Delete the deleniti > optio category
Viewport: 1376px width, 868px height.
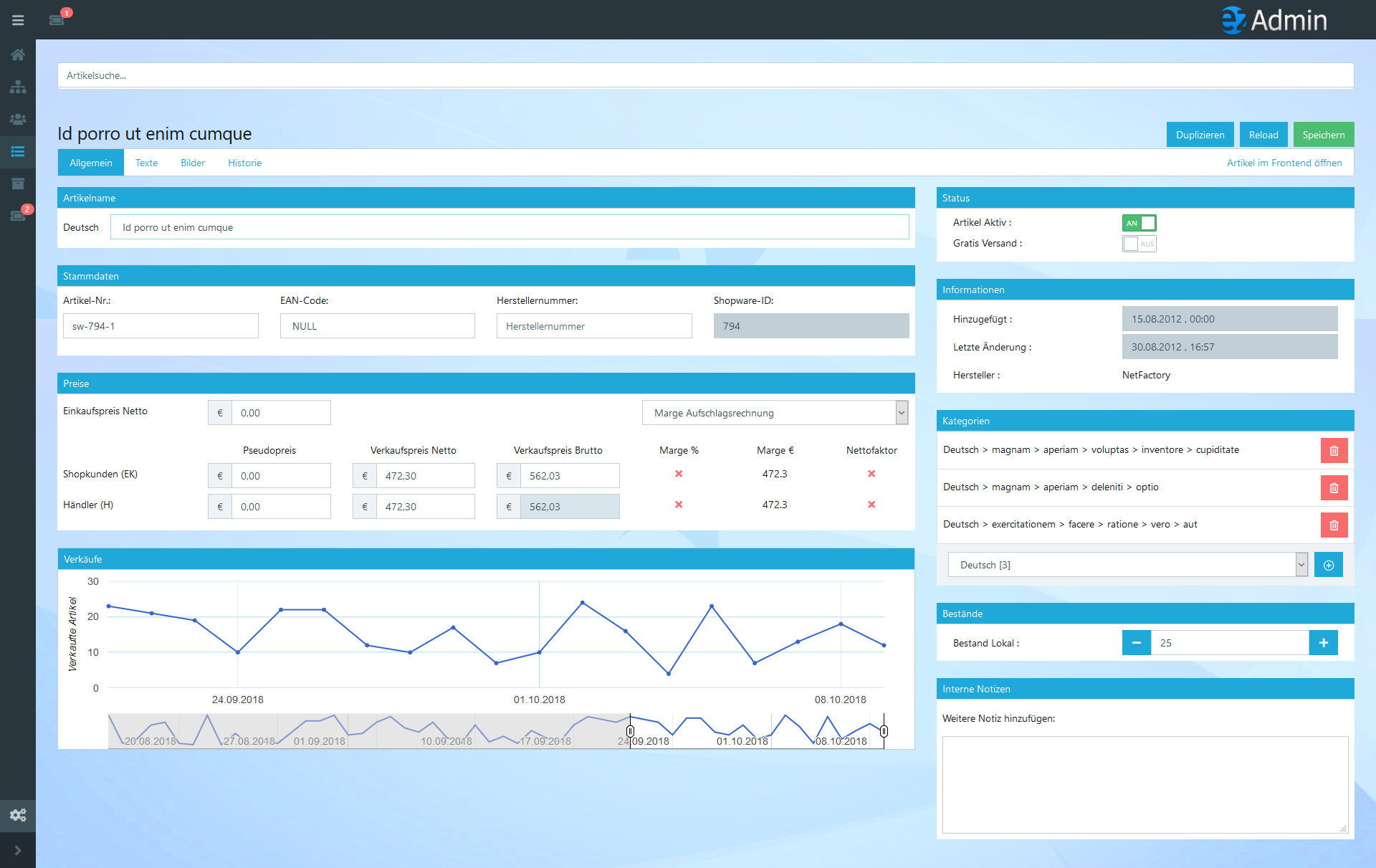1334,488
